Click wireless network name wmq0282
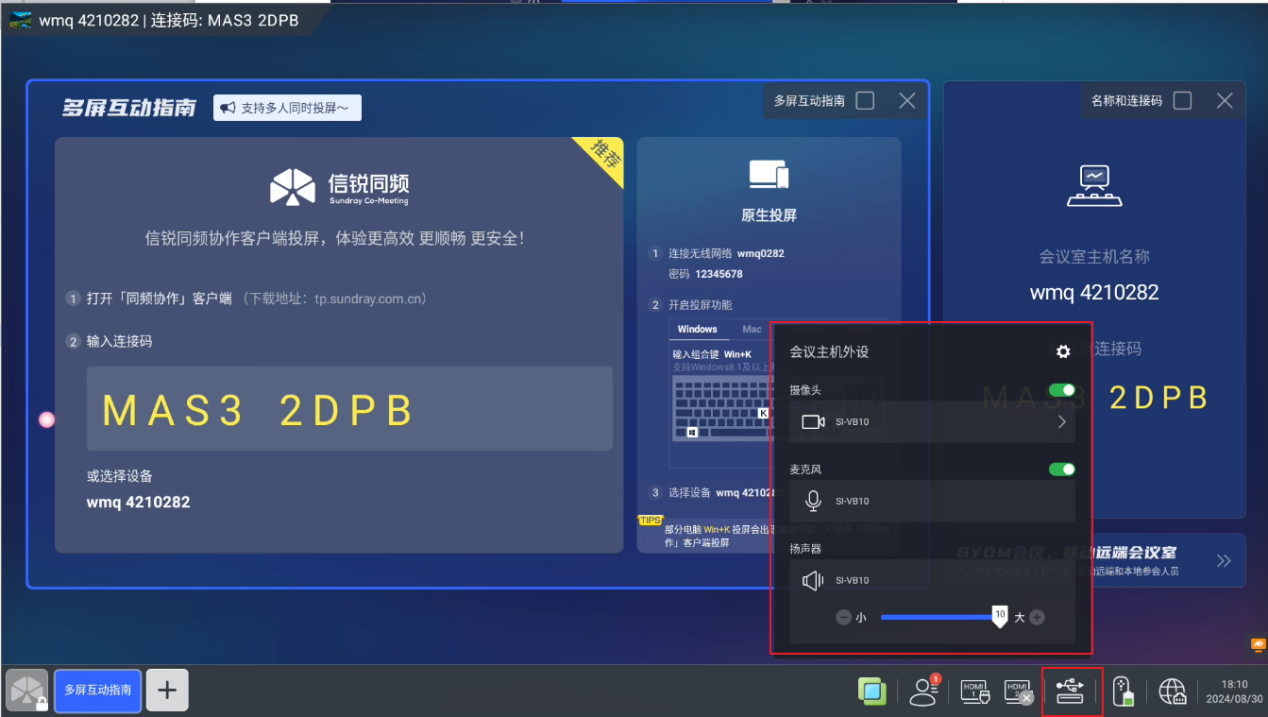The height and width of the screenshot is (717, 1268). point(760,253)
